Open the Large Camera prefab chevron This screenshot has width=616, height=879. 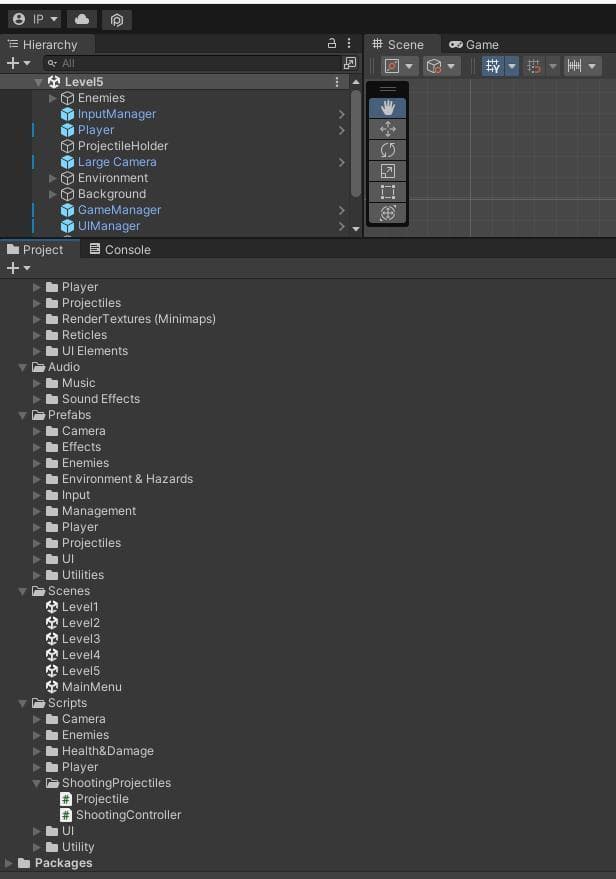[x=341, y=163]
